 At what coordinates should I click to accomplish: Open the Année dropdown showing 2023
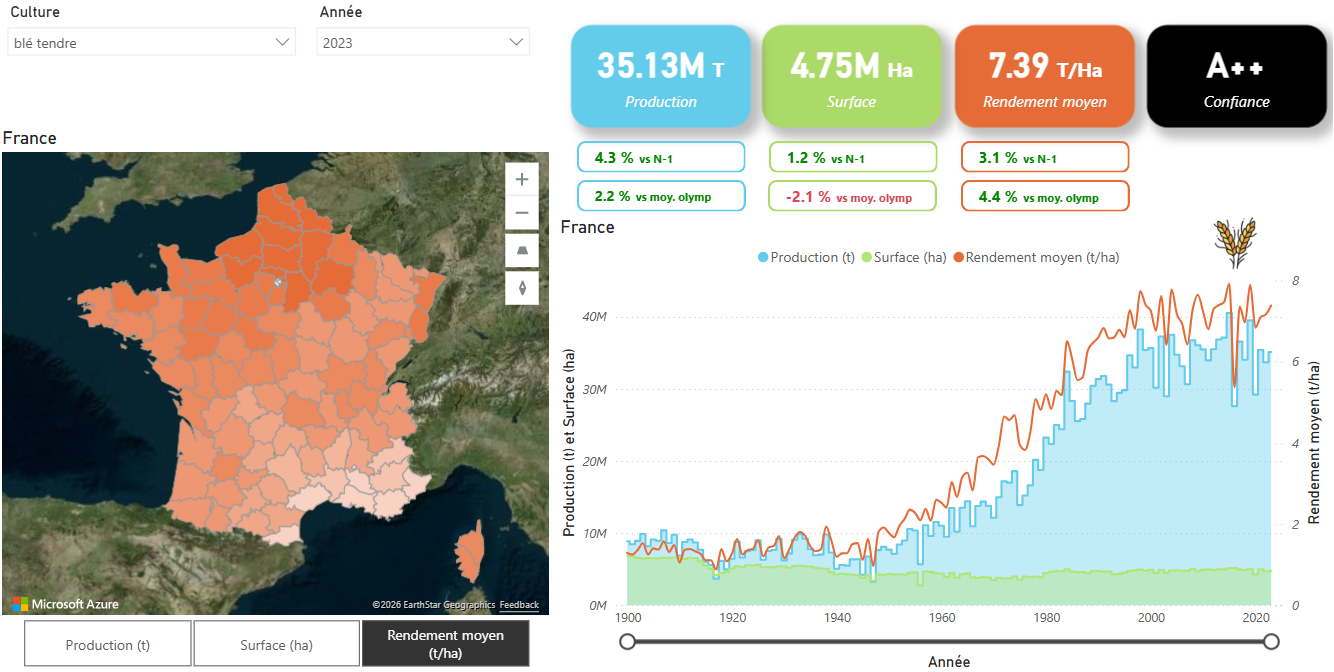(422, 43)
